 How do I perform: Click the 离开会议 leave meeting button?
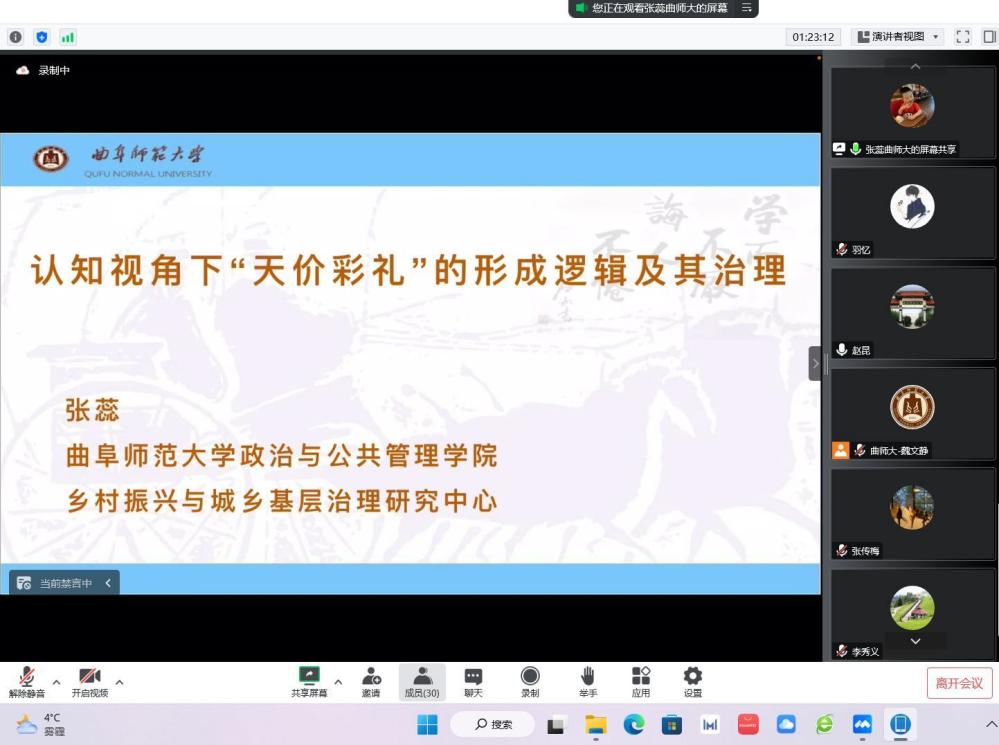(x=959, y=683)
